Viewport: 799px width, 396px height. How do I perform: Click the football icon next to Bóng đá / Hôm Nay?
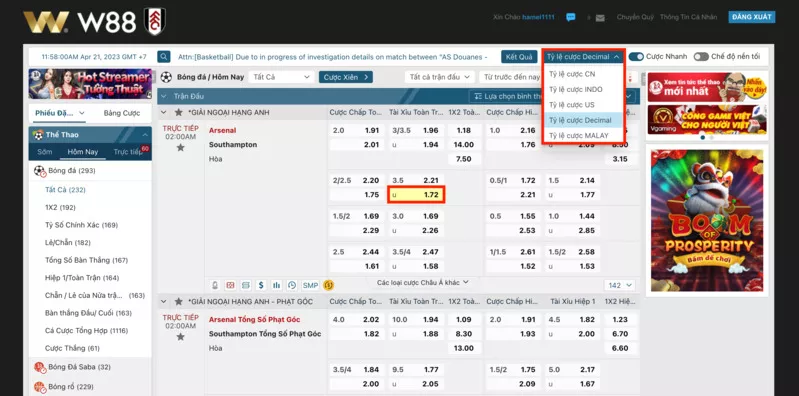point(166,77)
